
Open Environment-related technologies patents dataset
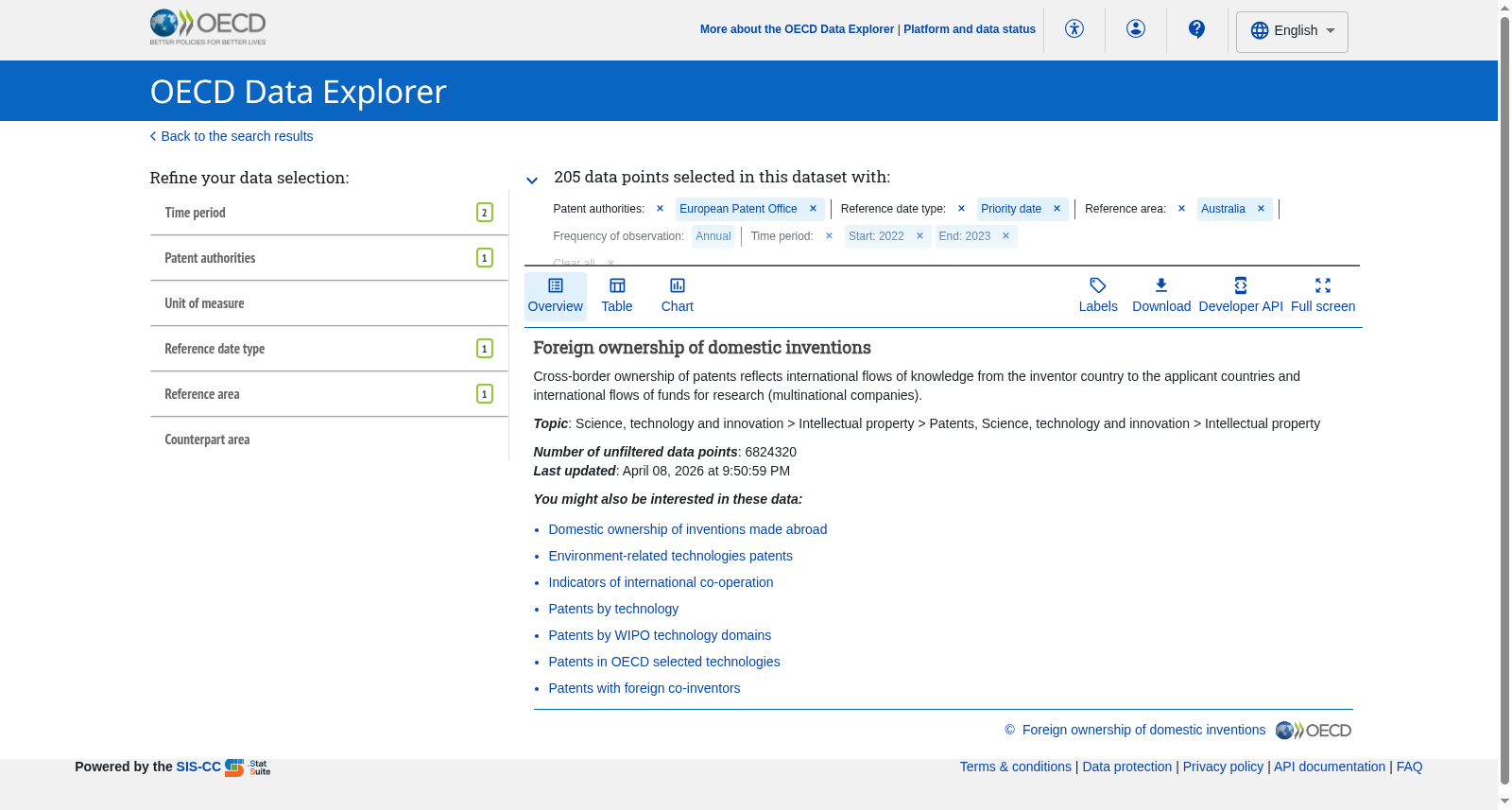coord(671,556)
